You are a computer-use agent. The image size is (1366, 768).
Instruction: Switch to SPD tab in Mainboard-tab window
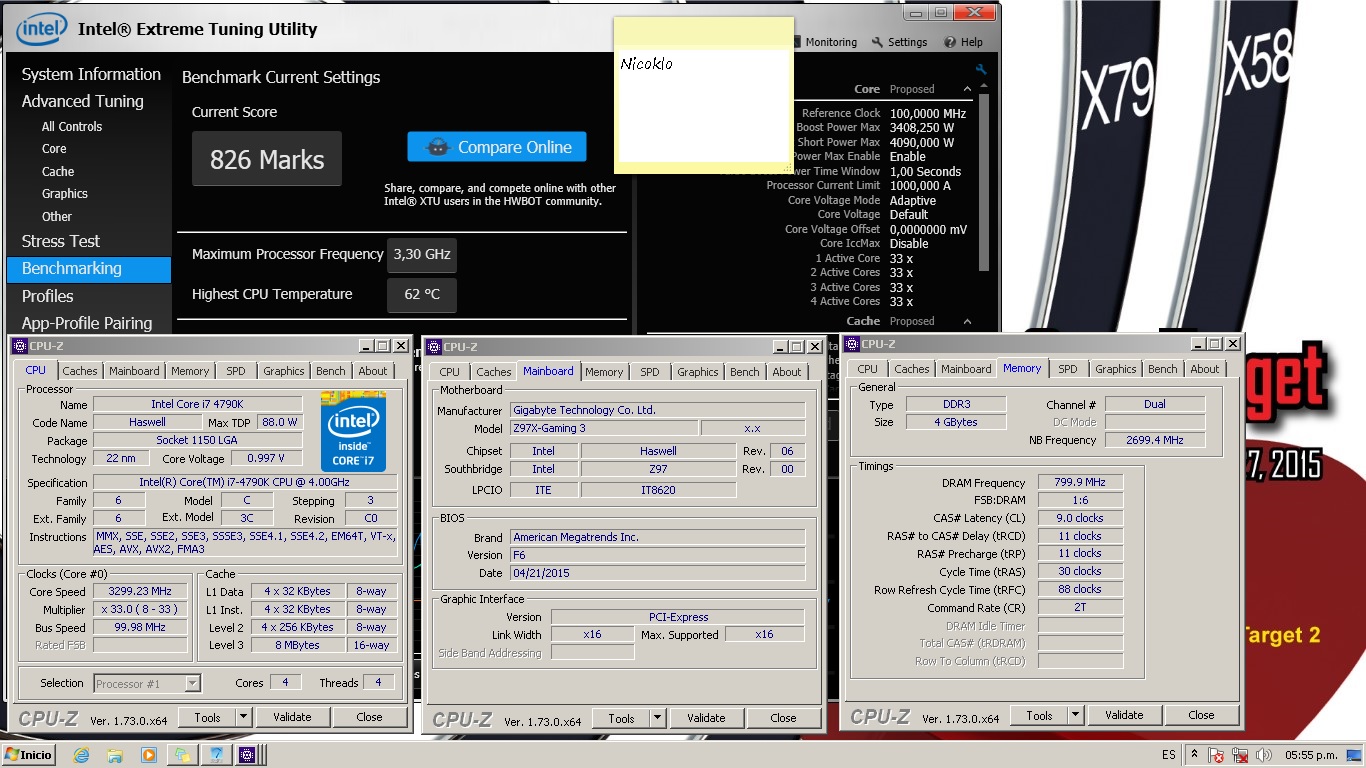pyautogui.click(x=650, y=372)
